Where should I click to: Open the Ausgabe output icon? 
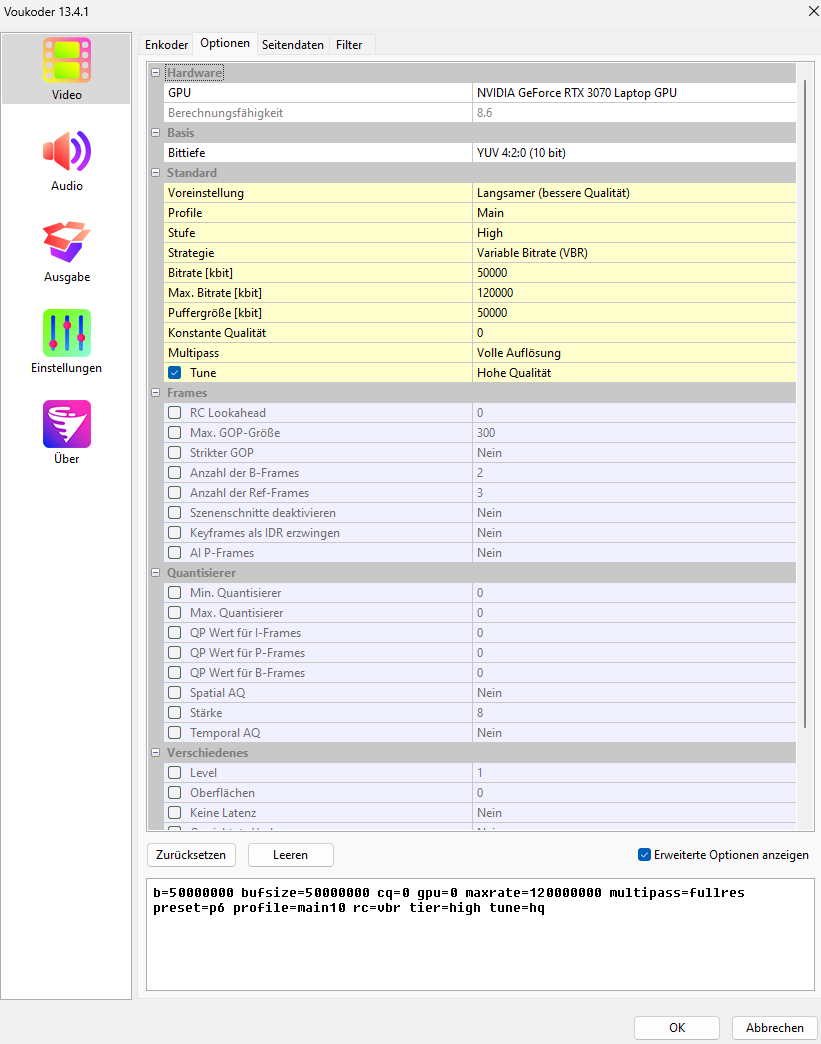point(67,242)
